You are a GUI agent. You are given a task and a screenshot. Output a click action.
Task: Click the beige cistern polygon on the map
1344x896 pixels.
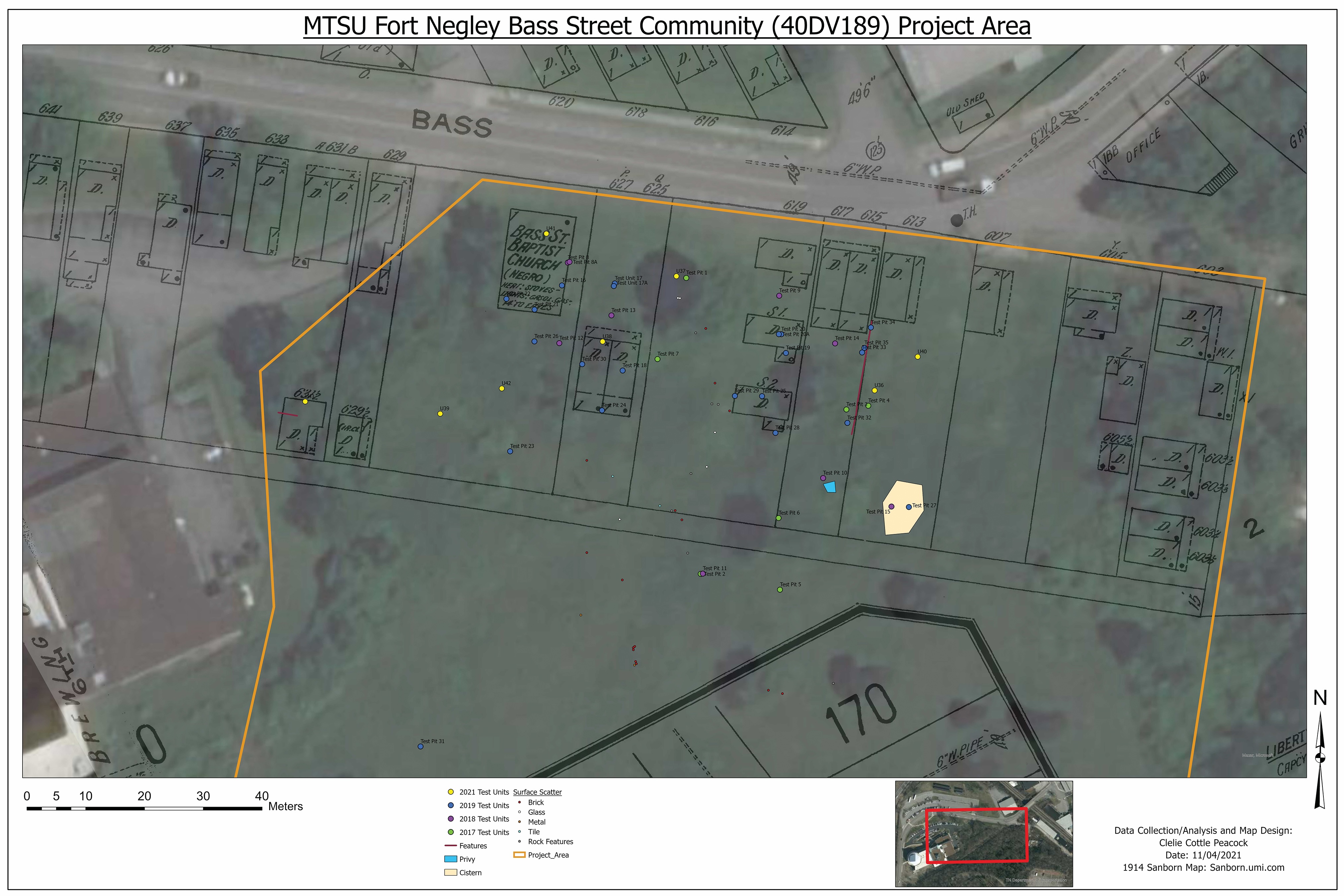(903, 508)
